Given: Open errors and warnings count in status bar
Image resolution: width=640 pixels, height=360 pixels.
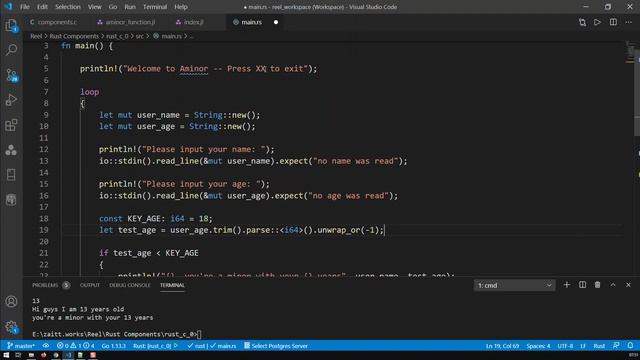Looking at the screenshot, I should click(x=76, y=346).
